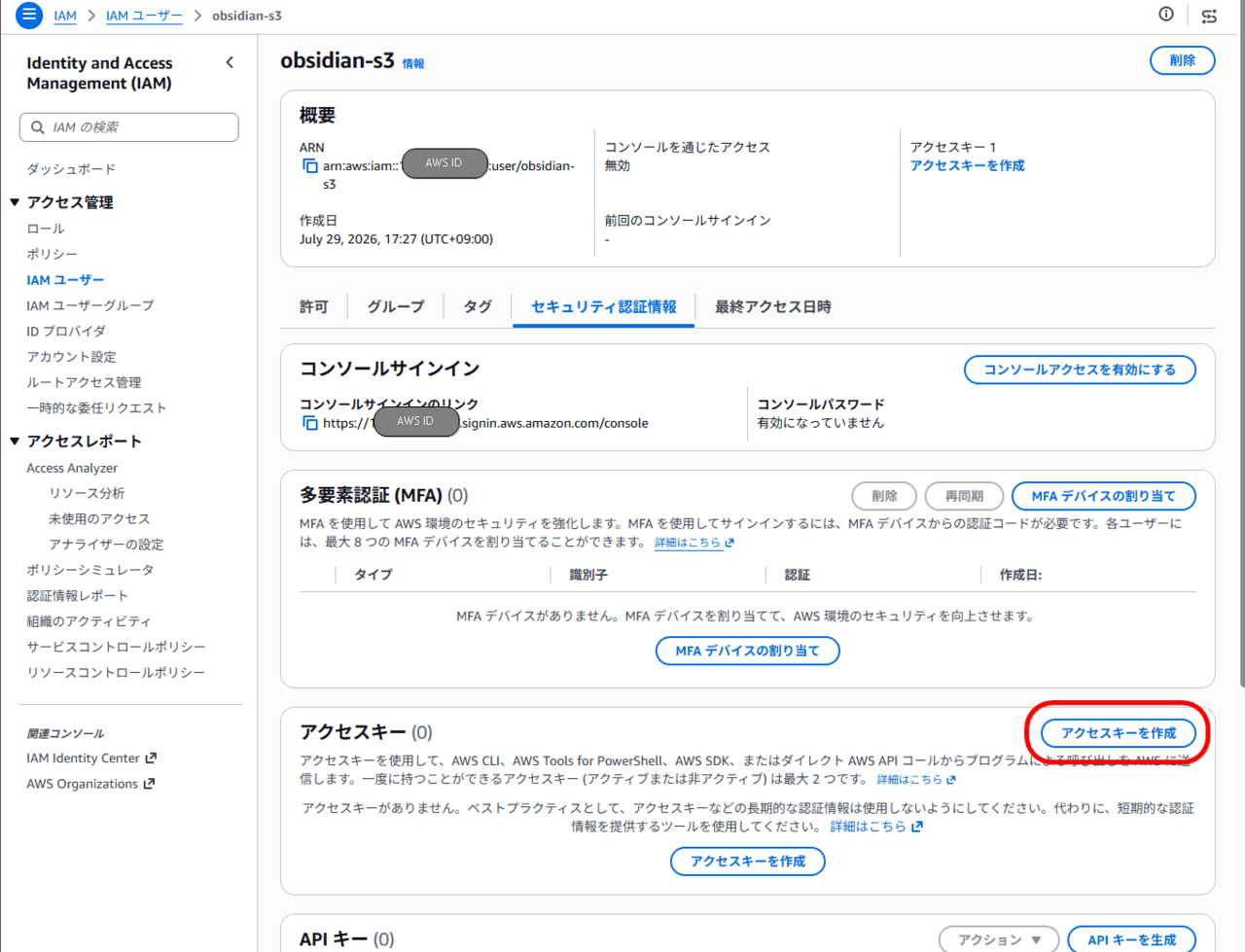Click the 削除 button for user obsidian-s3
Screen dimensions: 1245x952
pyautogui.click(x=1183, y=60)
